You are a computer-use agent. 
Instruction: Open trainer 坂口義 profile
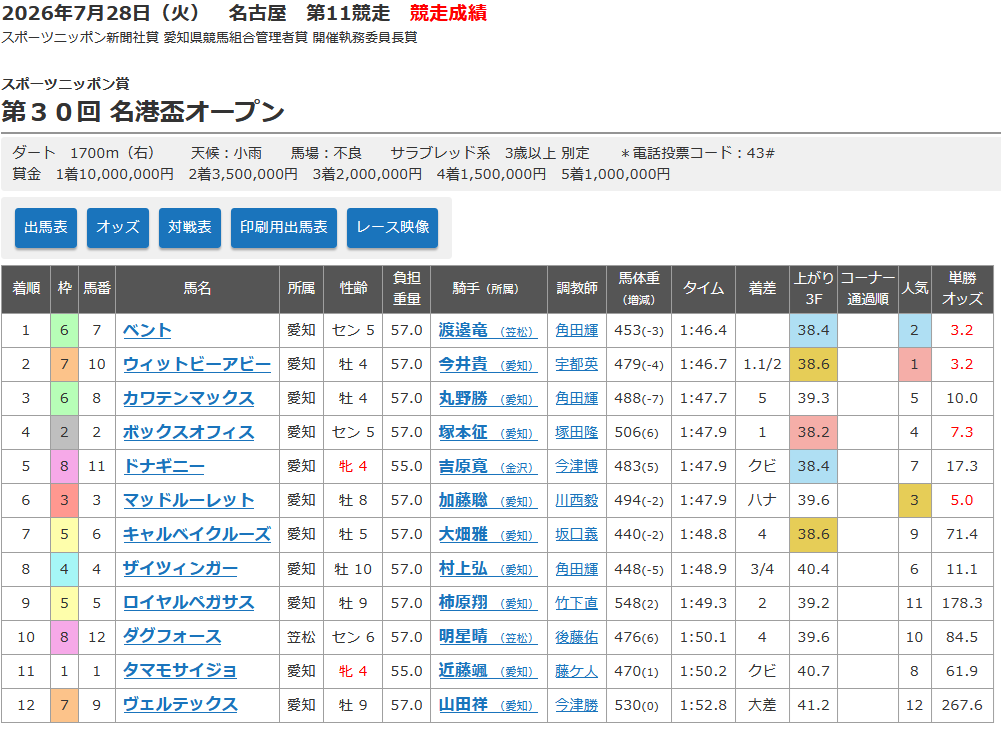point(576,534)
